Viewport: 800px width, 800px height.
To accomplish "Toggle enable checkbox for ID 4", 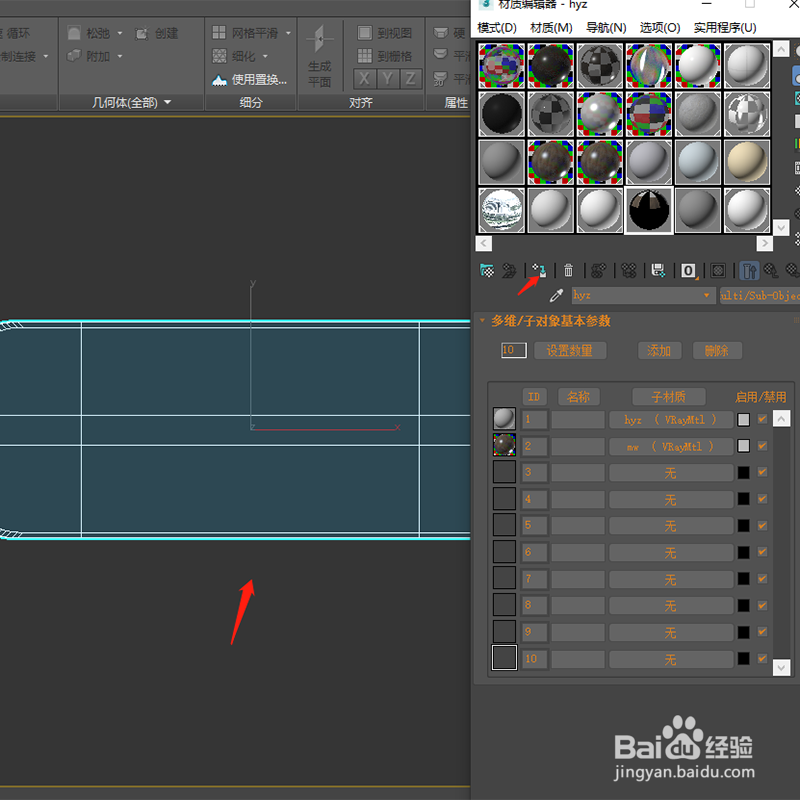I will pos(762,498).
